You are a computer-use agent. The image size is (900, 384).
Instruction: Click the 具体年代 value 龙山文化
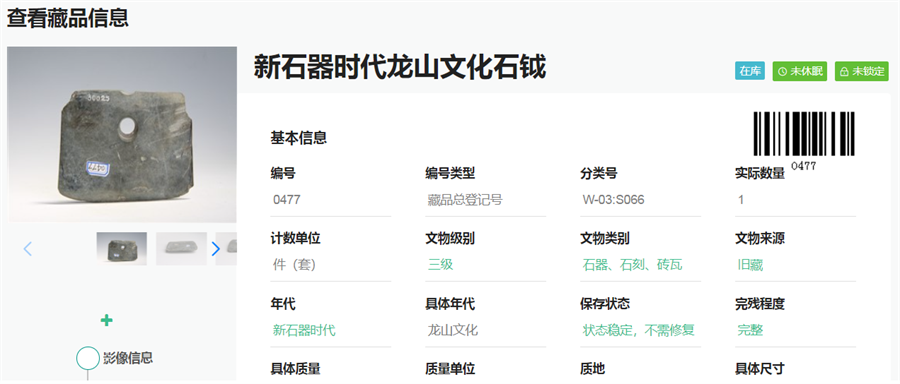453,330
